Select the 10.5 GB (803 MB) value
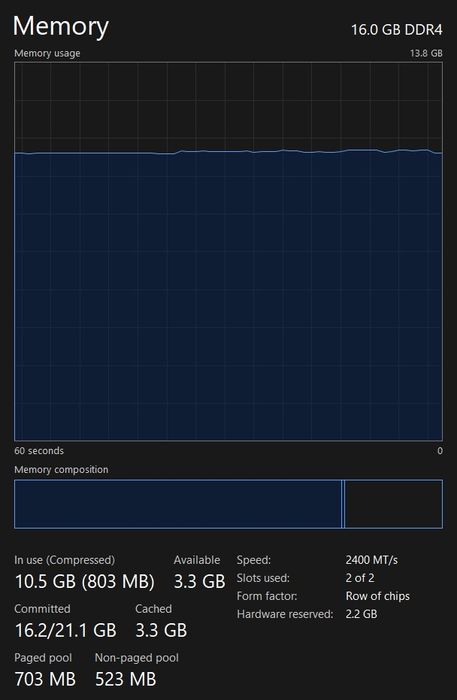The height and width of the screenshot is (700, 457). pos(85,582)
